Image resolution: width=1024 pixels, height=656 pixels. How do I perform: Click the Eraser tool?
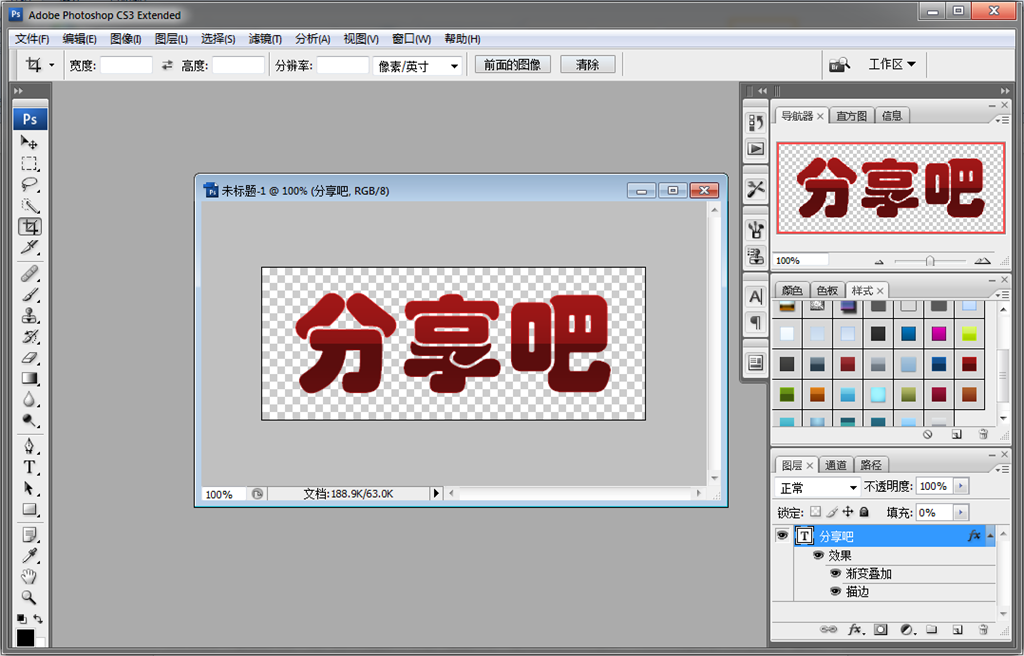coord(30,357)
